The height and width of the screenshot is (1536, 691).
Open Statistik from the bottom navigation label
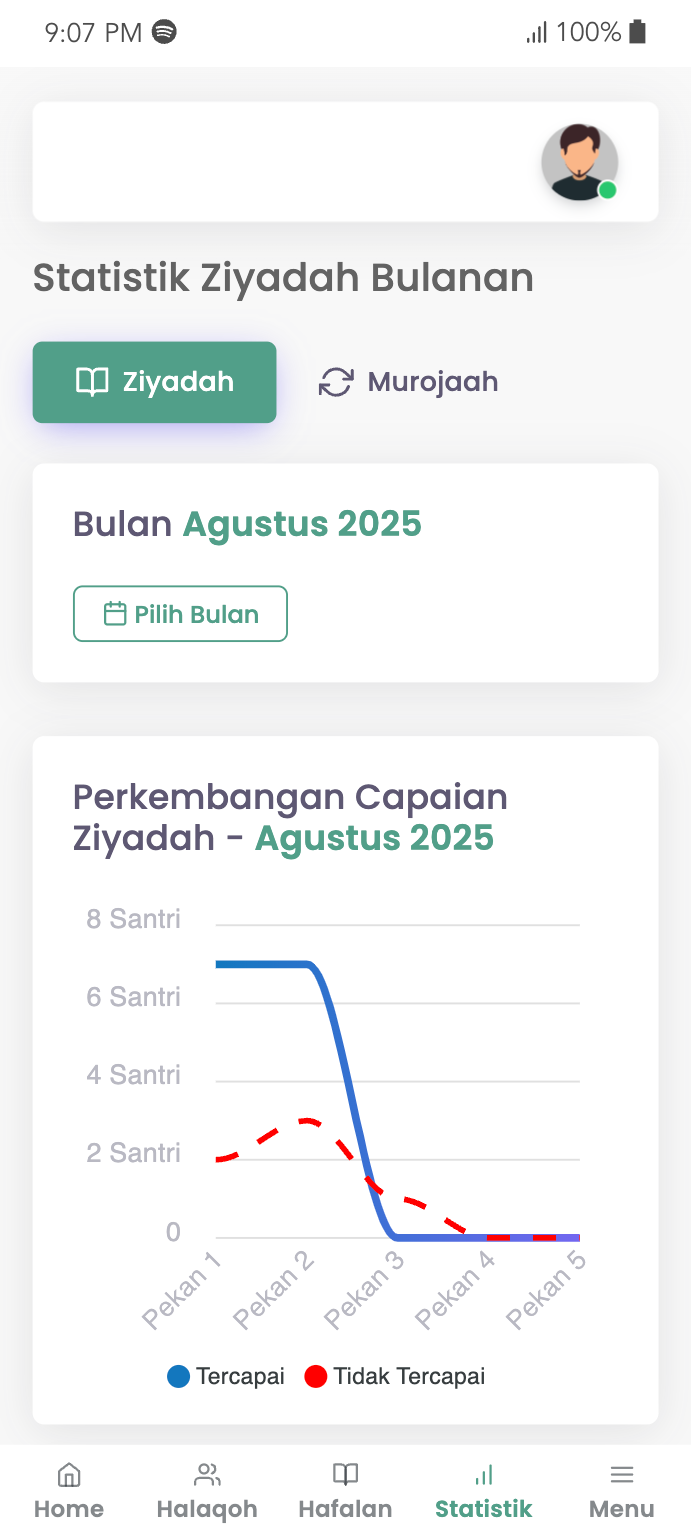pyautogui.click(x=483, y=1509)
